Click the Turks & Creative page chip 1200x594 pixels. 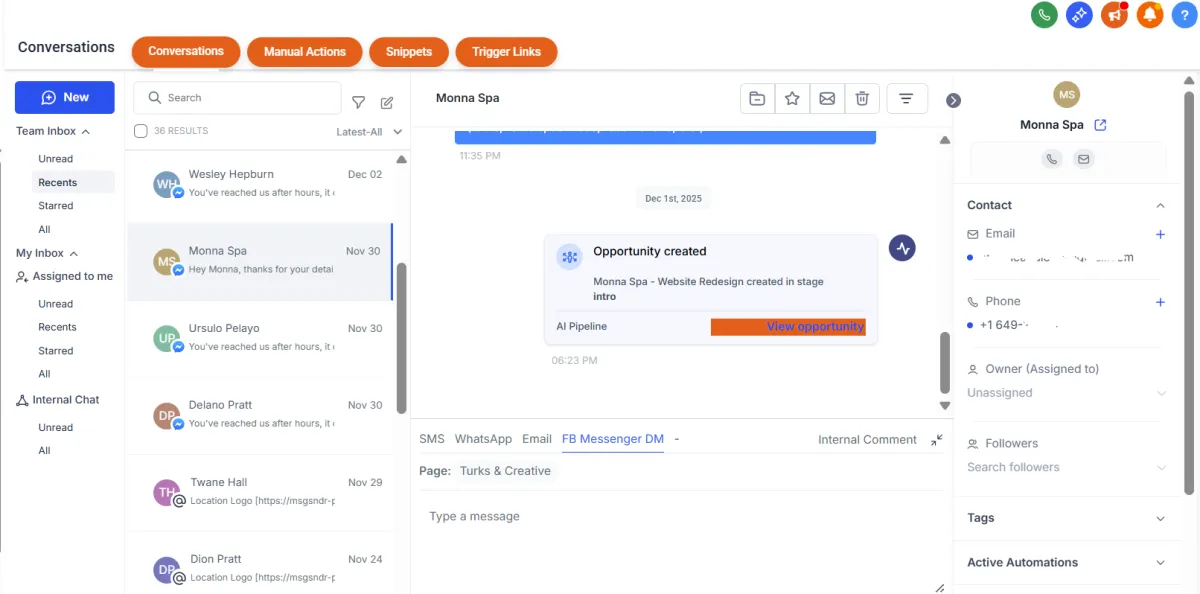pos(505,471)
